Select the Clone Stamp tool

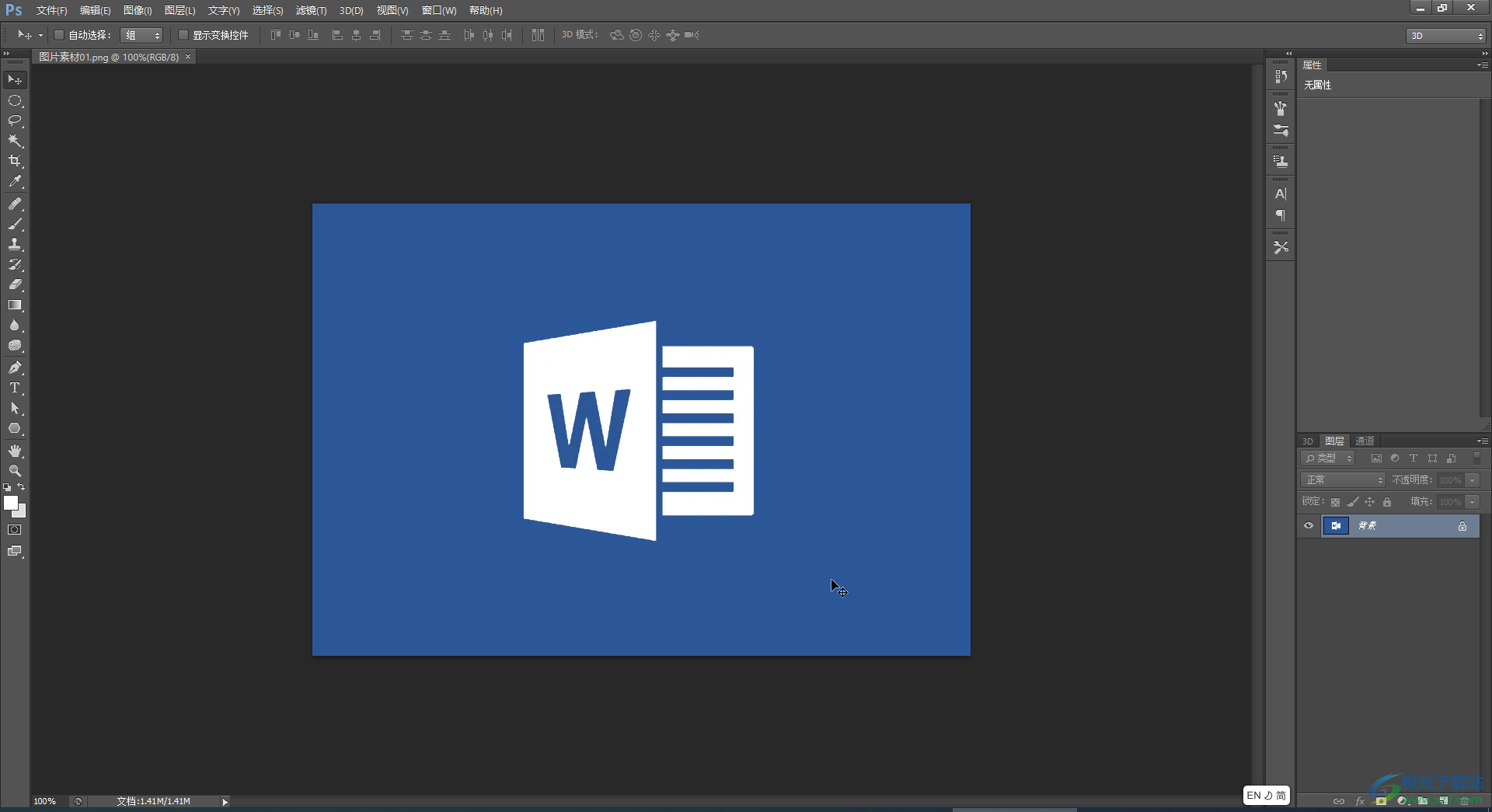click(15, 244)
